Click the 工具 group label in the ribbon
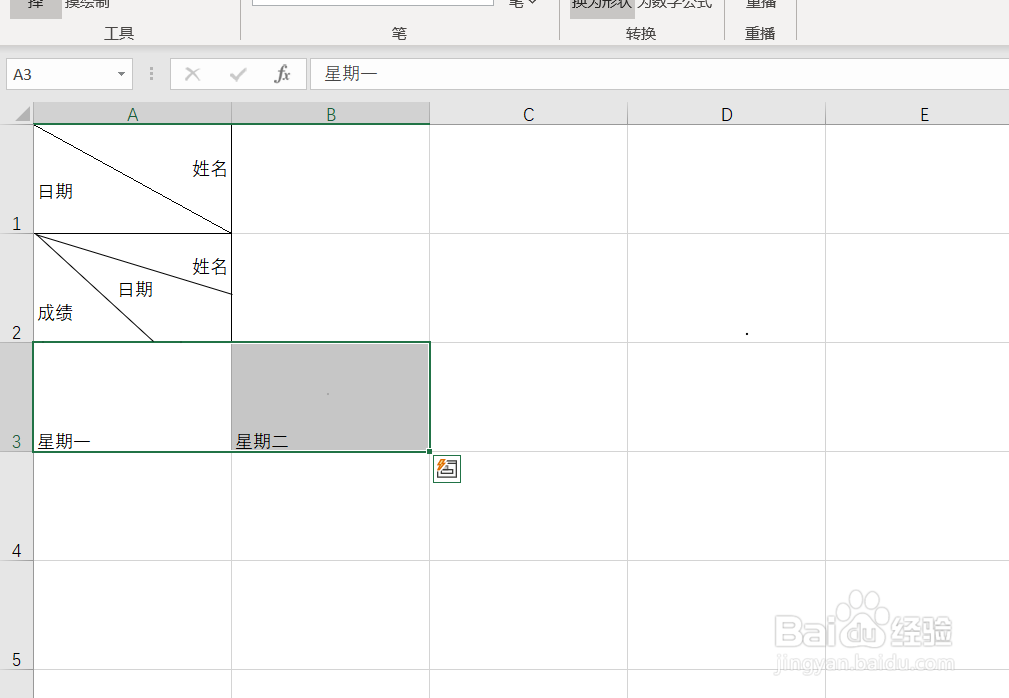Viewport: 1009px width, 698px height. coord(119,33)
